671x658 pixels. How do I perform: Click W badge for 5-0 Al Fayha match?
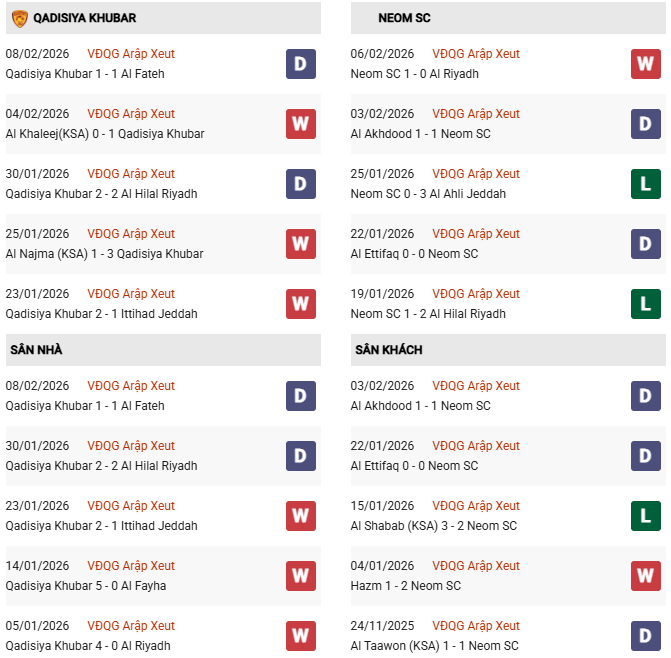301,576
